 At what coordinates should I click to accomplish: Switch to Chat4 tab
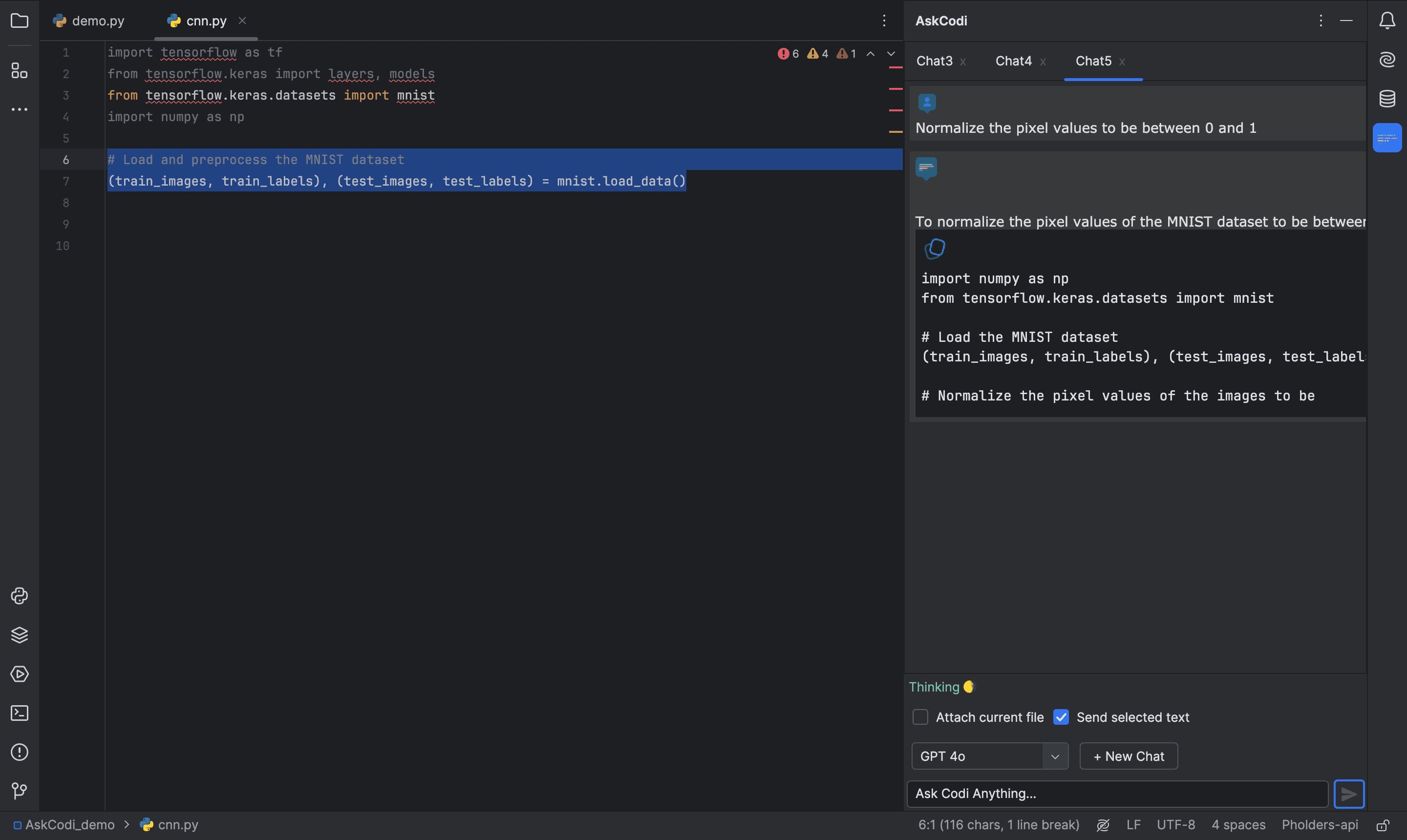(x=1013, y=61)
